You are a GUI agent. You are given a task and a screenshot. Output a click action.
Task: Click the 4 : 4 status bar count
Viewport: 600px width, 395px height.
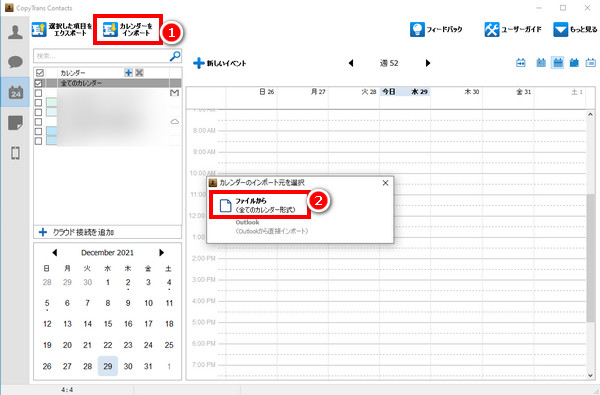tap(67, 390)
